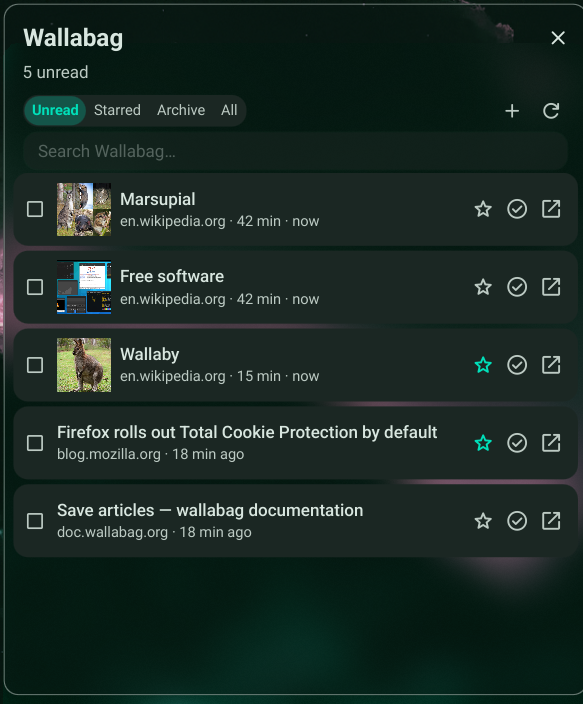Select the Marsupial article checkbox

(35, 209)
